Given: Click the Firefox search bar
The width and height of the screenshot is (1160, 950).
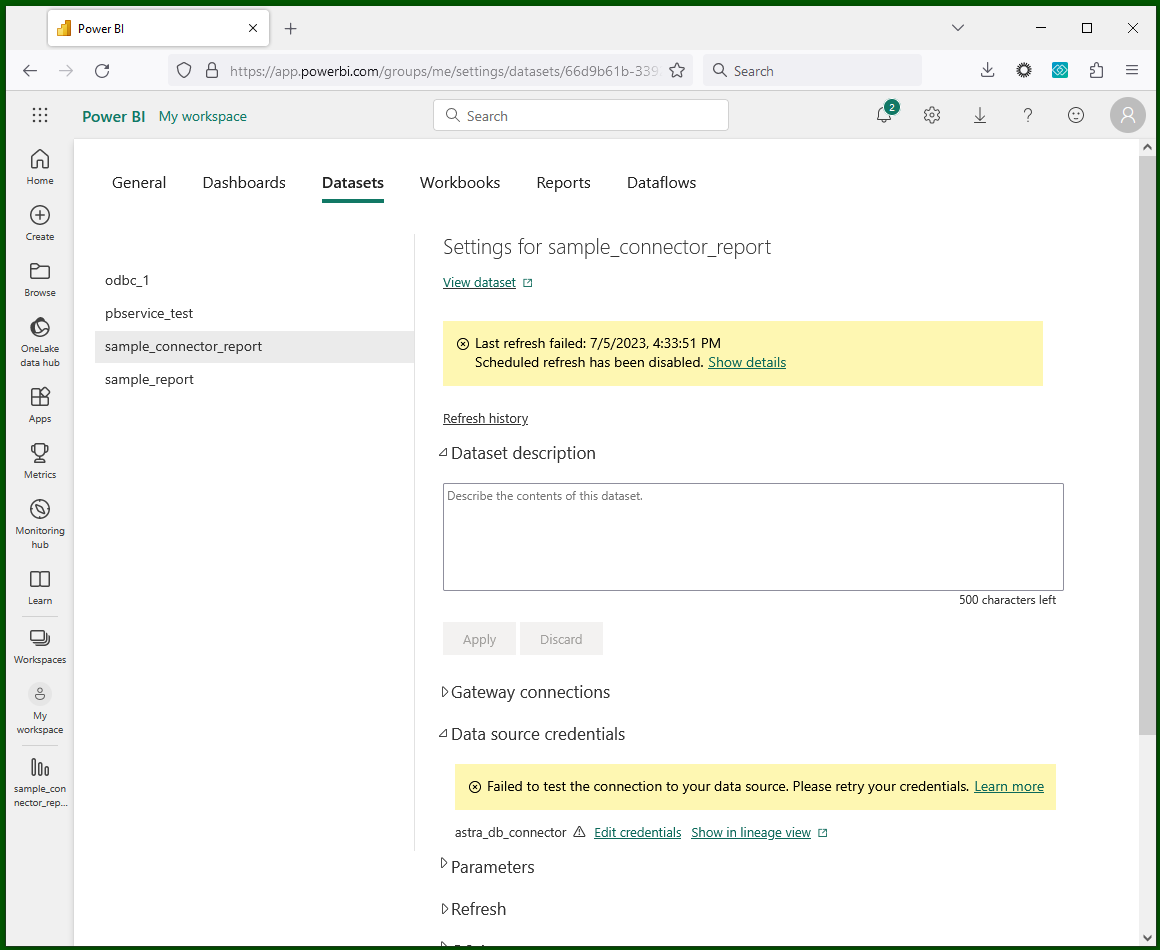Looking at the screenshot, I should (812, 71).
